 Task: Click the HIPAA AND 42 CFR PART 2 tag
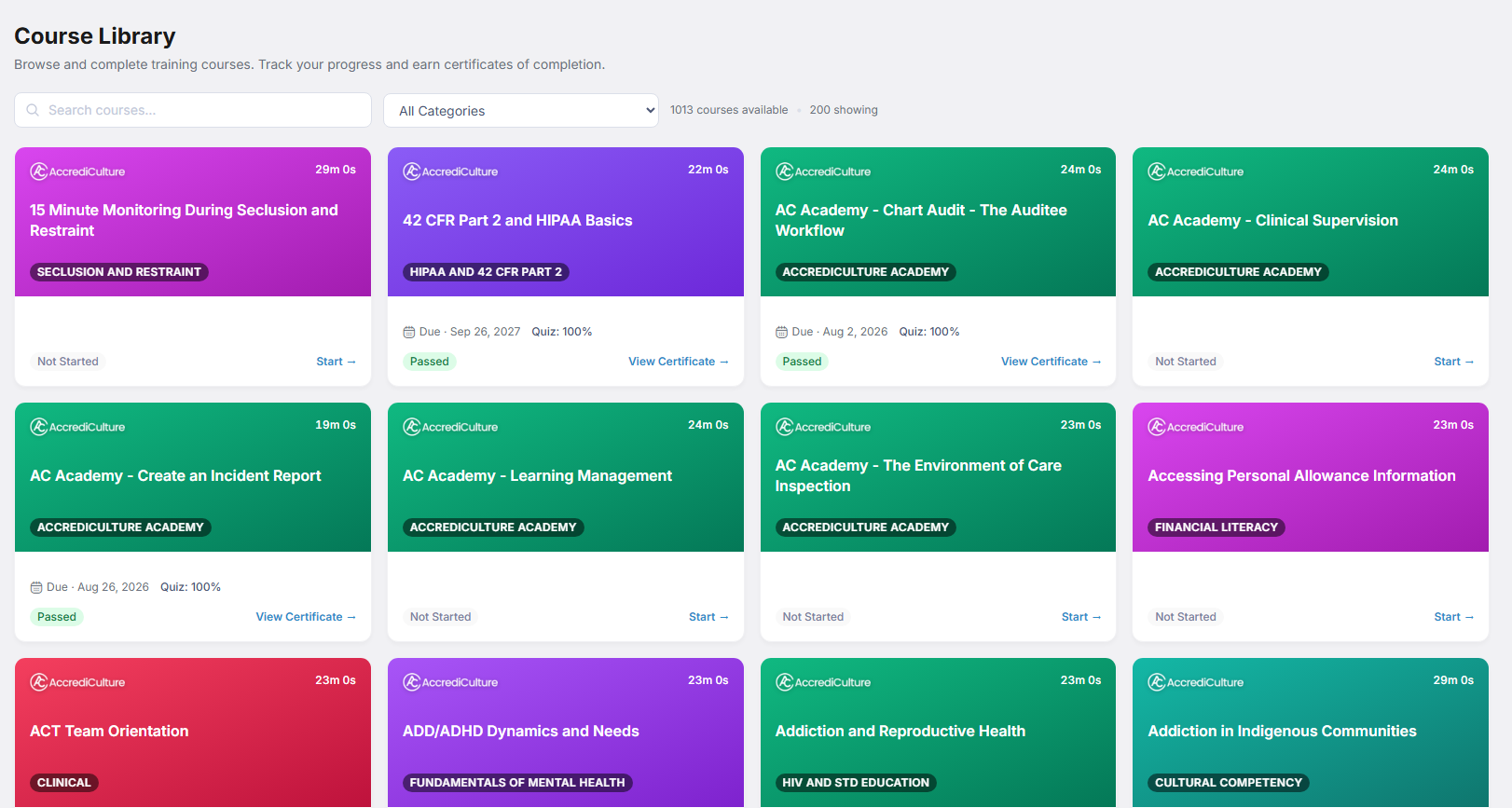(x=486, y=272)
